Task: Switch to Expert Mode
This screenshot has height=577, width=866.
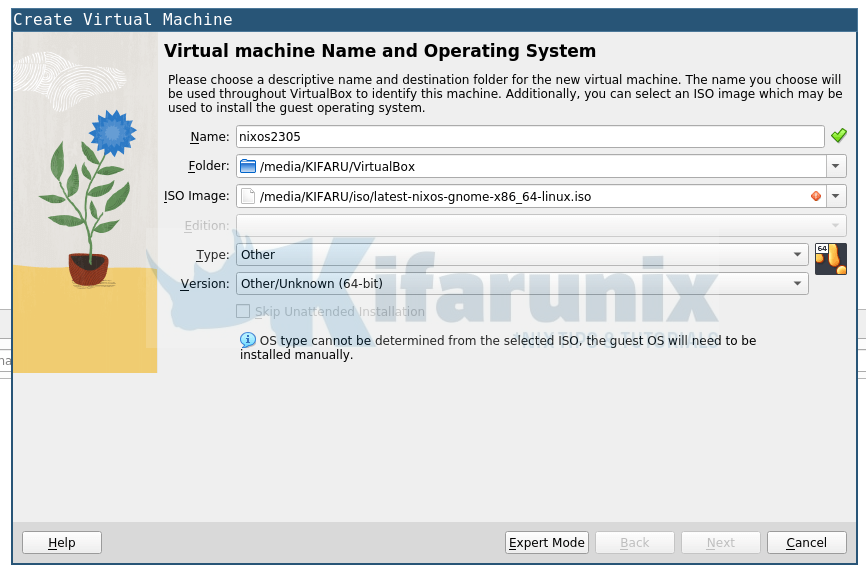Action: (x=547, y=542)
